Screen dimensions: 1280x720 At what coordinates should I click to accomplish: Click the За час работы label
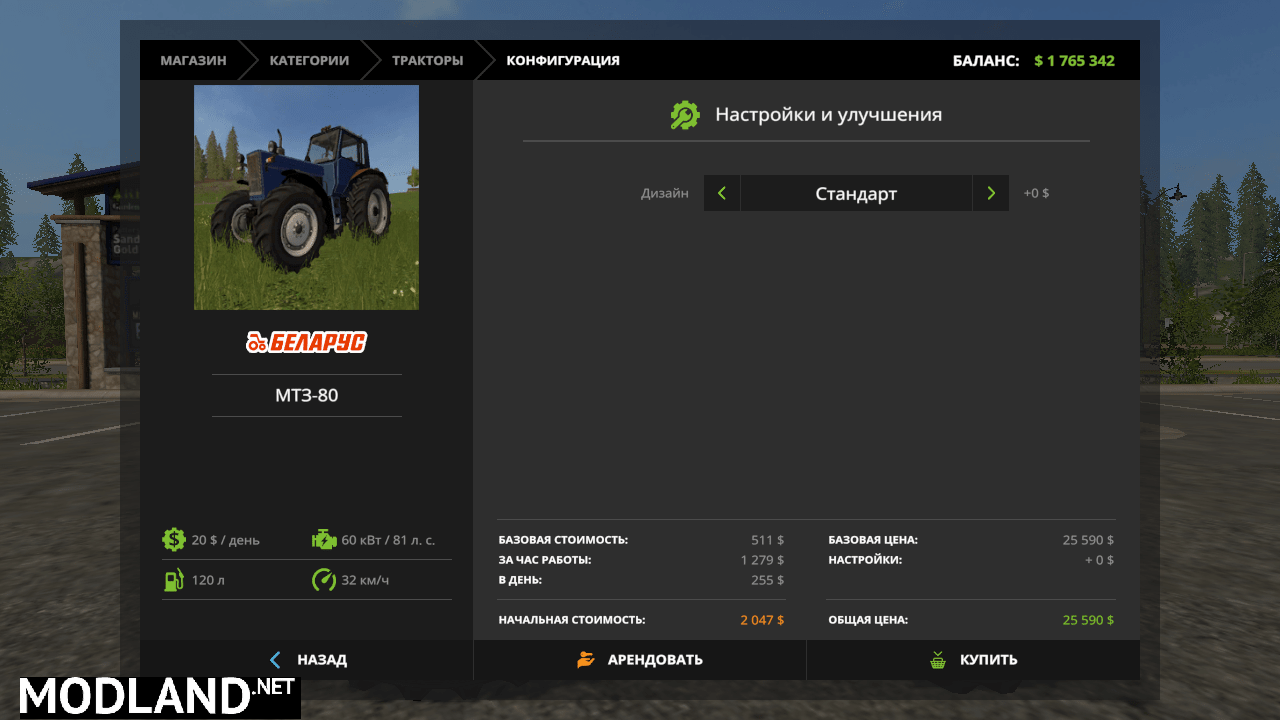545,560
